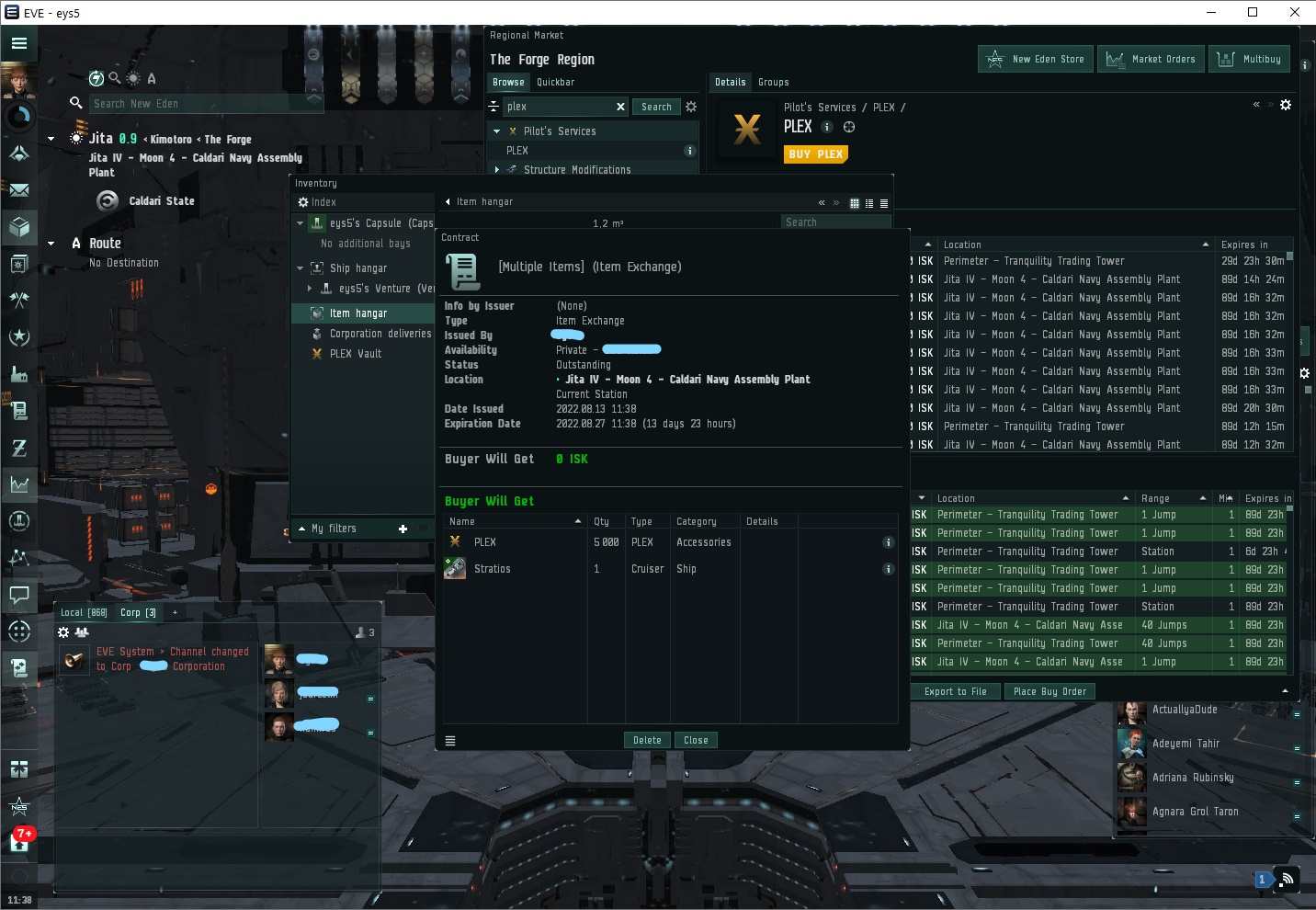Switch Item hangar to icon grid view
The width and height of the screenshot is (1316, 910).
pyautogui.click(x=855, y=203)
